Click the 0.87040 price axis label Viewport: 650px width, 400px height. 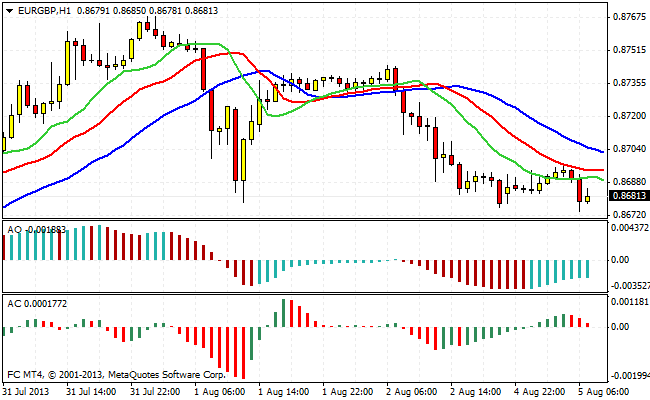(629, 148)
